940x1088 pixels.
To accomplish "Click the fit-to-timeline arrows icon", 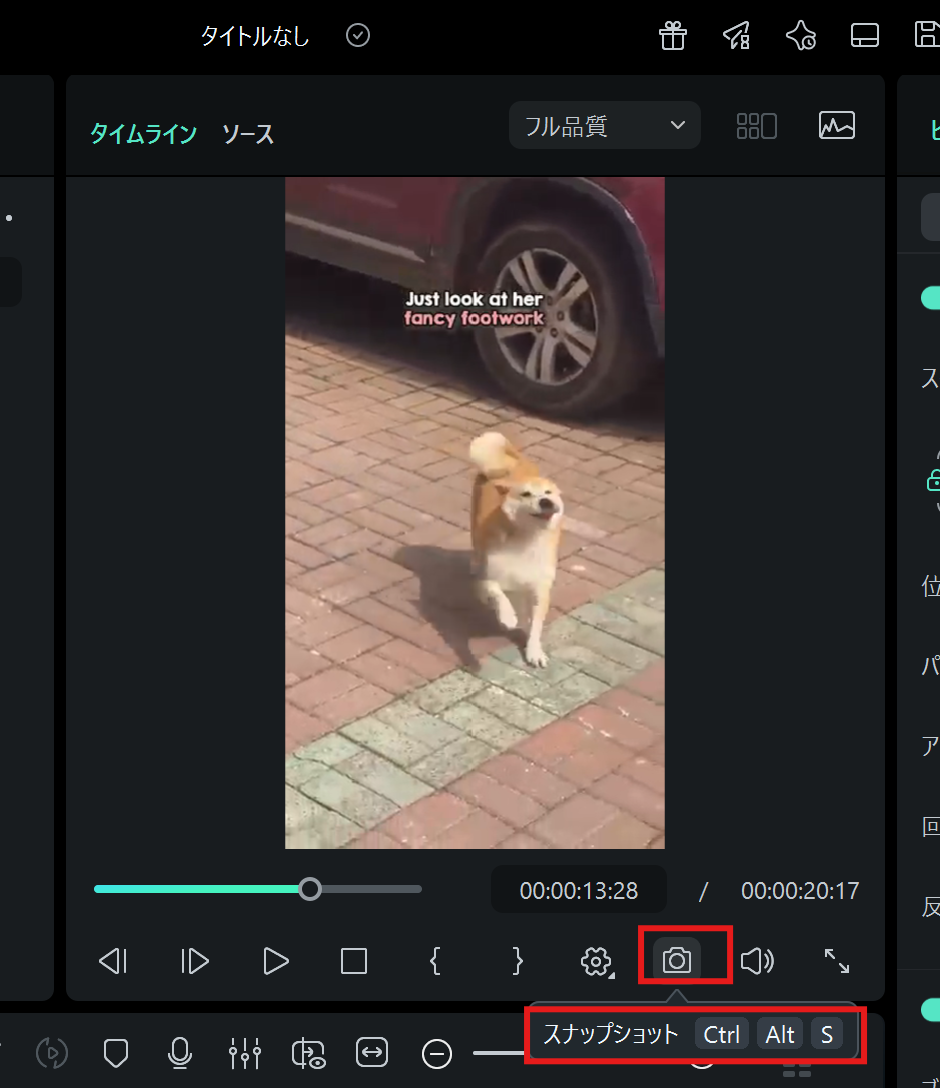I will [x=372, y=1053].
